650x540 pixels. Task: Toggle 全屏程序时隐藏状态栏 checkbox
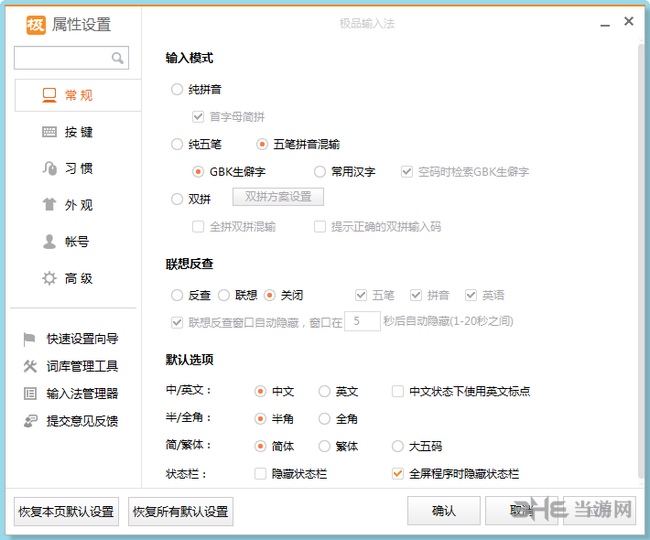[398, 474]
